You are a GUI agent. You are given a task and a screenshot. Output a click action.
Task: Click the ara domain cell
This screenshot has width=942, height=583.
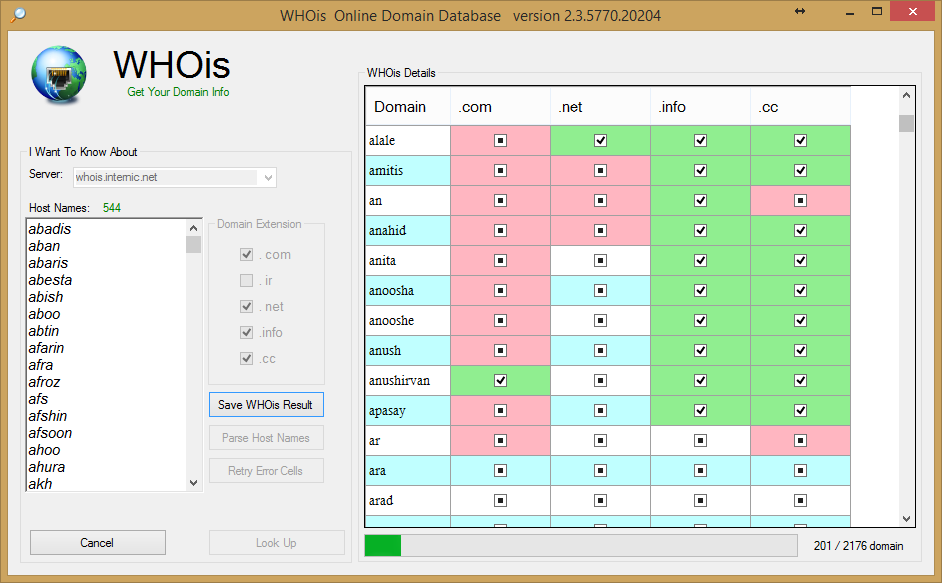(x=408, y=471)
